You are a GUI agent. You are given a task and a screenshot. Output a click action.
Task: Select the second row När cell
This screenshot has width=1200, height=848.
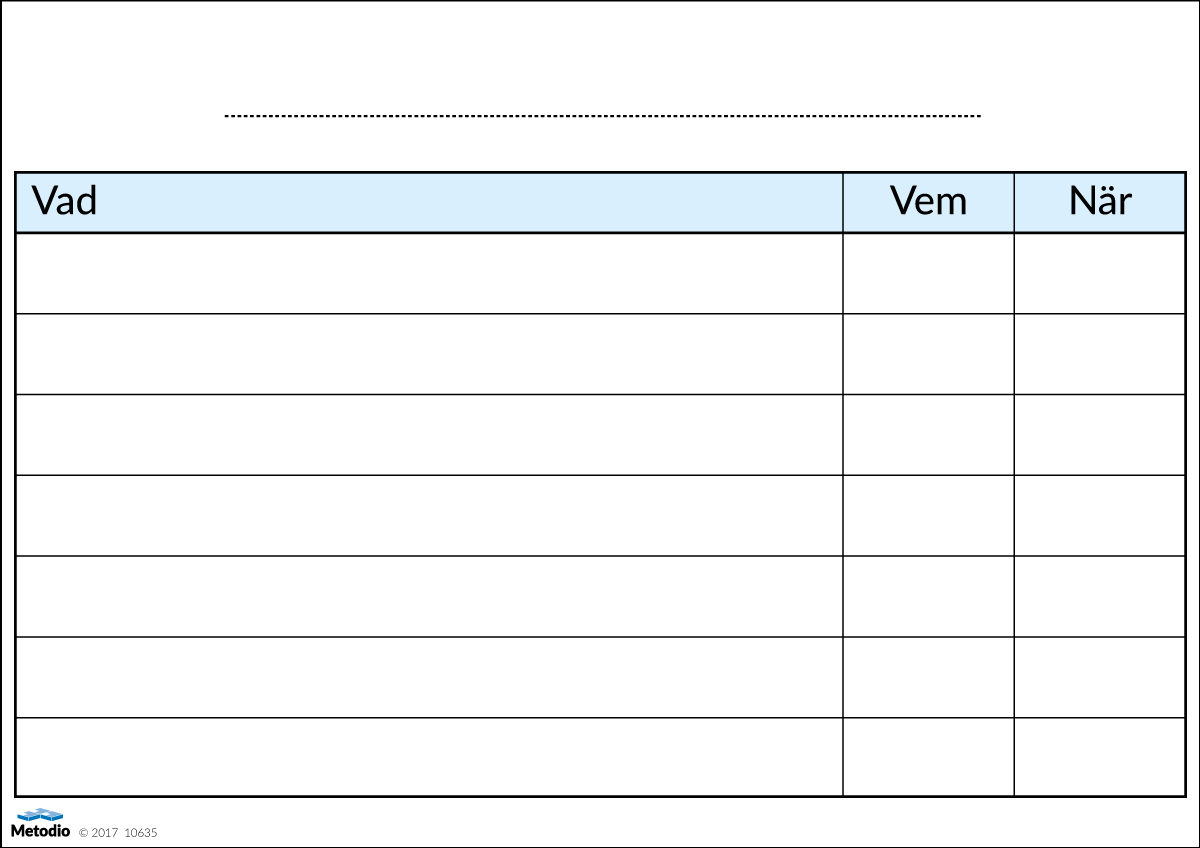[x=1099, y=354]
